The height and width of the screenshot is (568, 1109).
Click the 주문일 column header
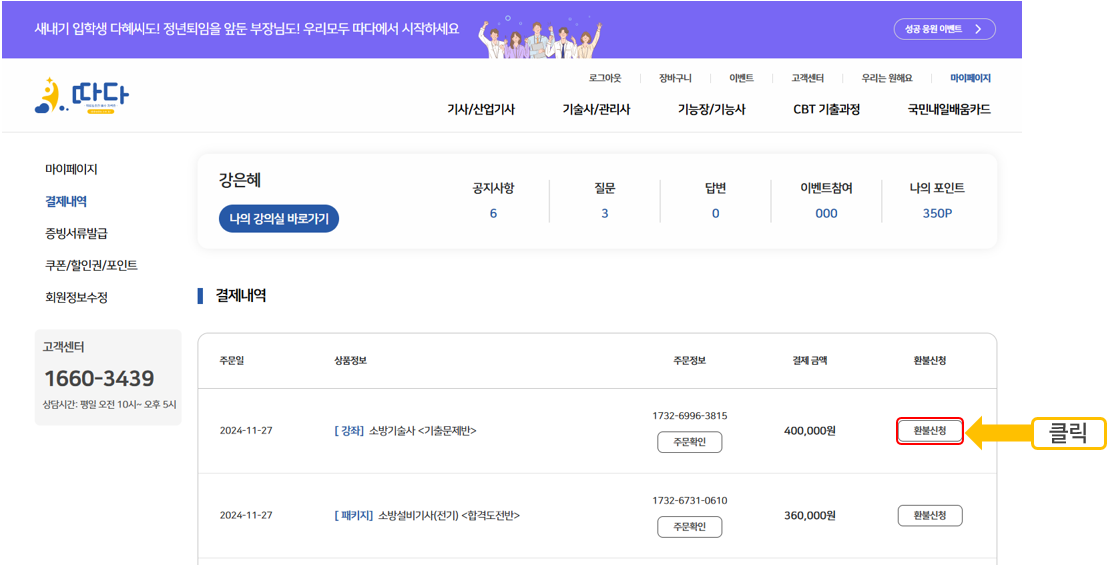tap(232, 361)
